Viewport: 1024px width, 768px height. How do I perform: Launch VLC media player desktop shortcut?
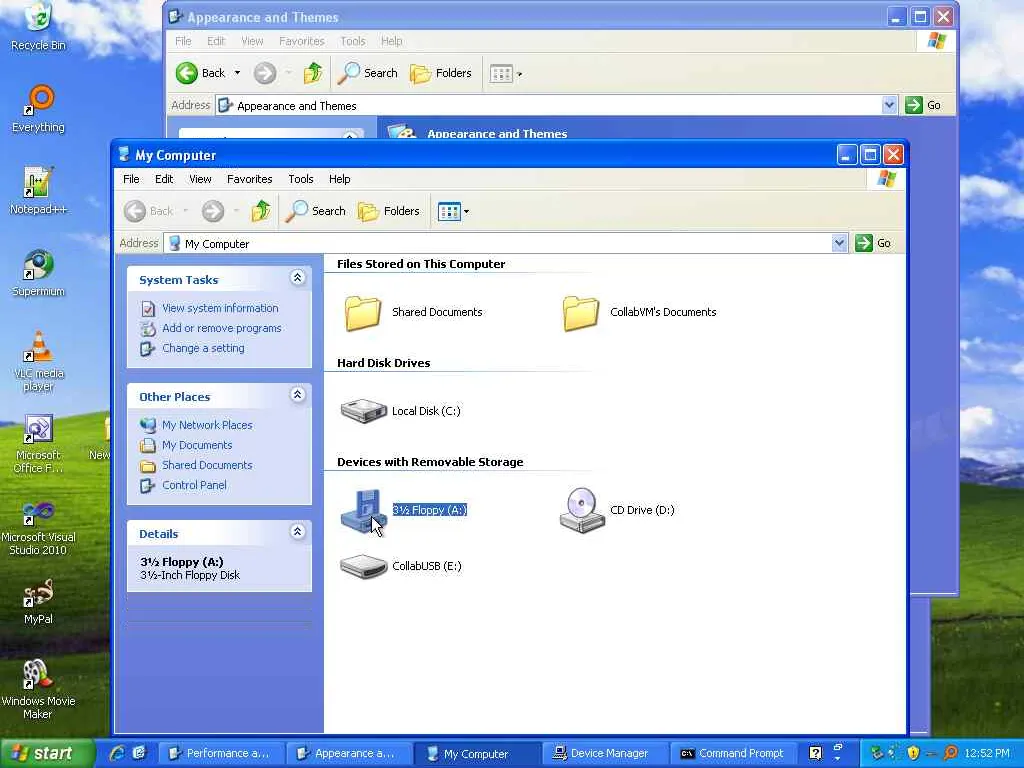coord(39,362)
